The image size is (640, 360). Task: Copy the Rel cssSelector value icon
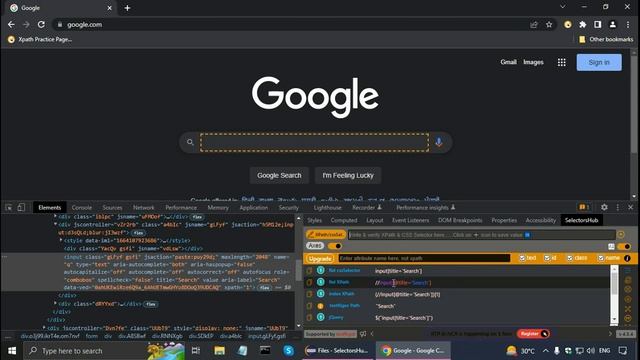pos(309,271)
